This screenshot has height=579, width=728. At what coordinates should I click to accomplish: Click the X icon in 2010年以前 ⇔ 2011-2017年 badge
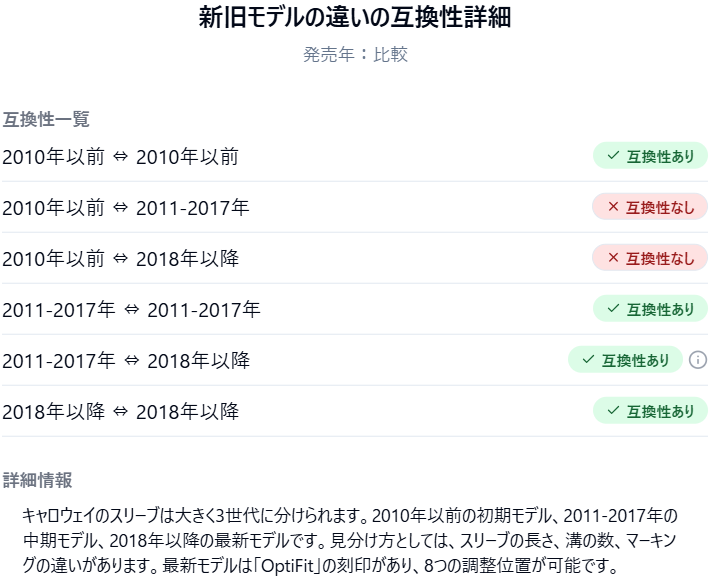click(x=612, y=207)
